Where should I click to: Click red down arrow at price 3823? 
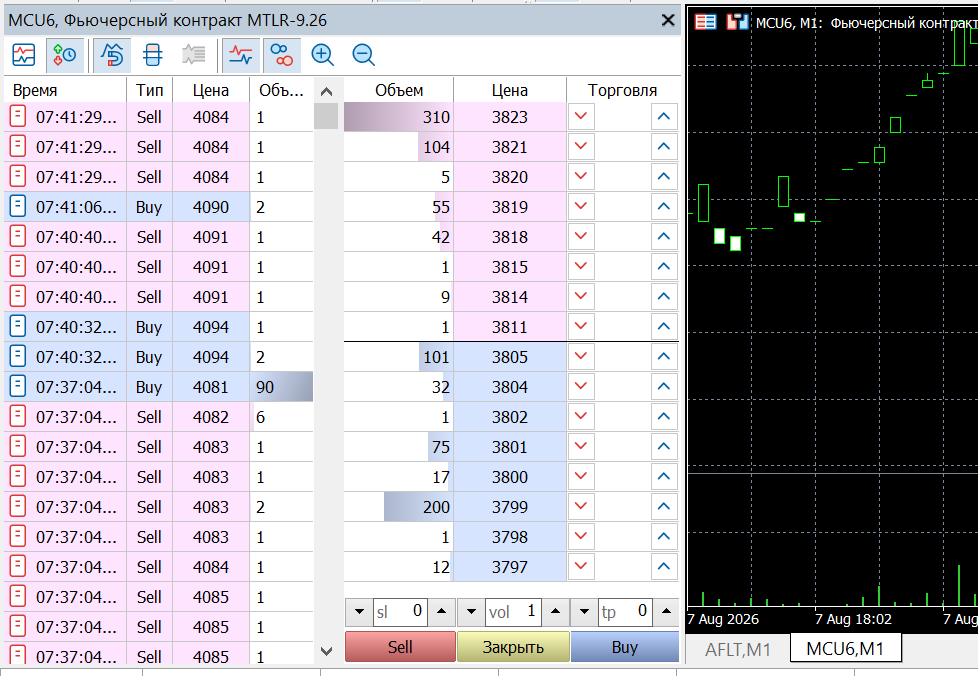(x=581, y=117)
